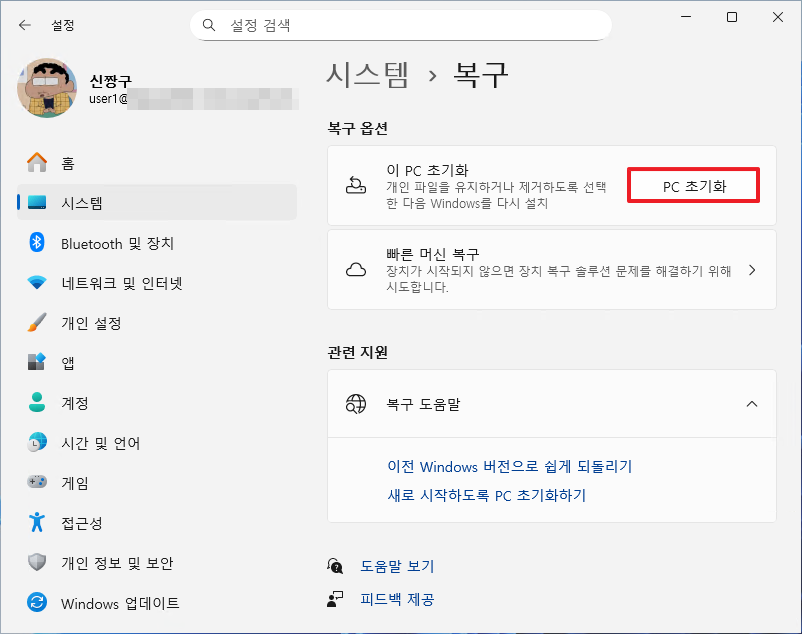This screenshot has height=634, width=802.
Task: Open the 도움말 보기 link
Action: click(x=397, y=566)
